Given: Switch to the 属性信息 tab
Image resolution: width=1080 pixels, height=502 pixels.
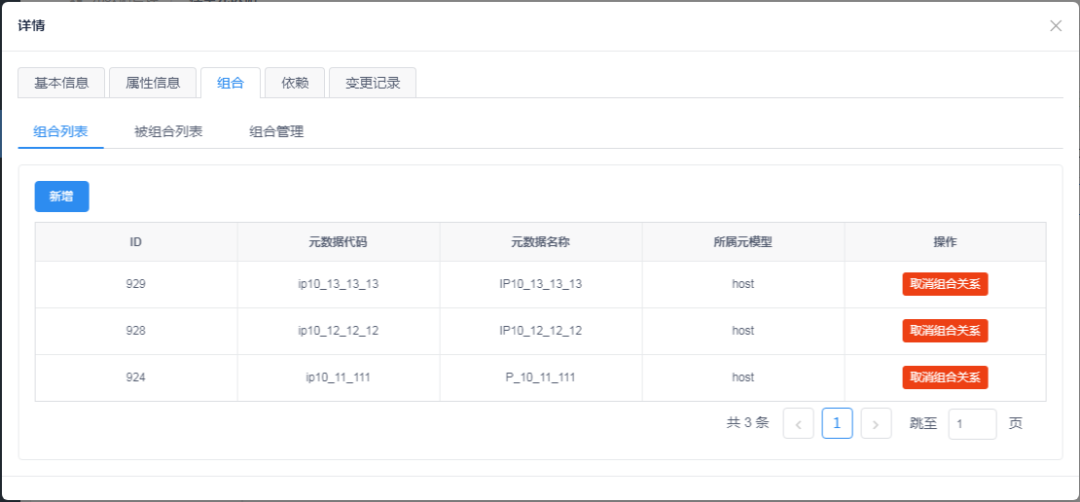Looking at the screenshot, I should tap(153, 83).
